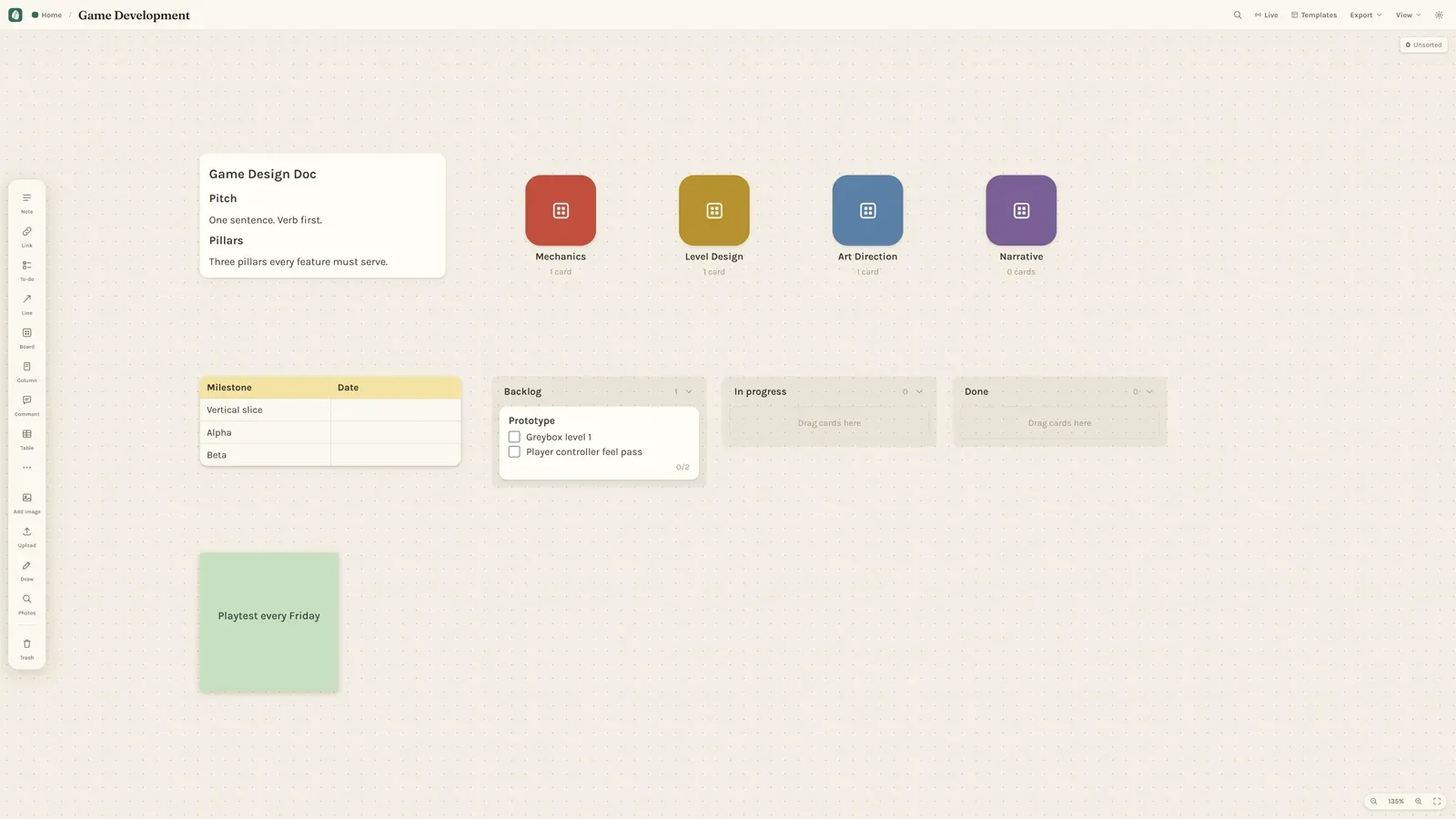The height and width of the screenshot is (819, 1456).
Task: Click the One sentence. Verb first. note text
Action: point(266,220)
